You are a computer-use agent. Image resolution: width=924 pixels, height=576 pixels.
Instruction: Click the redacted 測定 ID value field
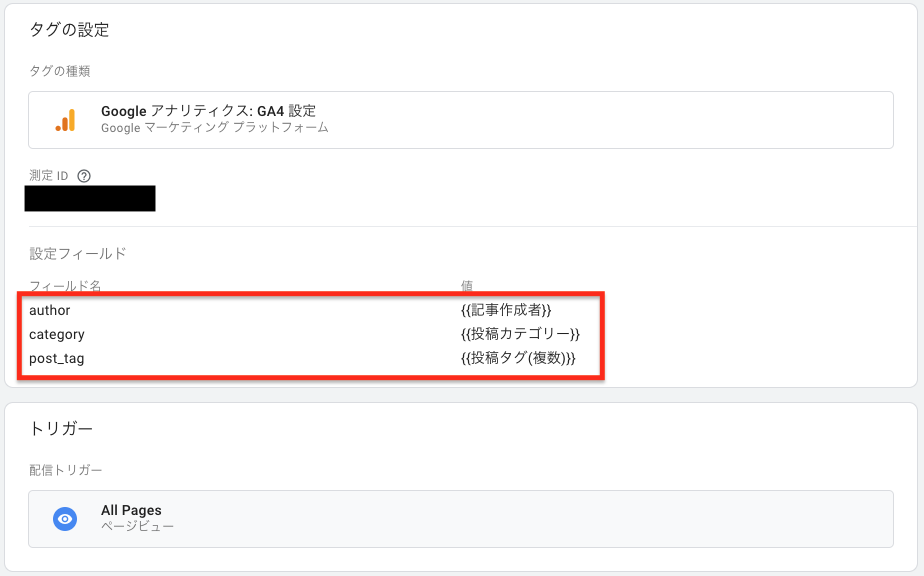(90, 198)
